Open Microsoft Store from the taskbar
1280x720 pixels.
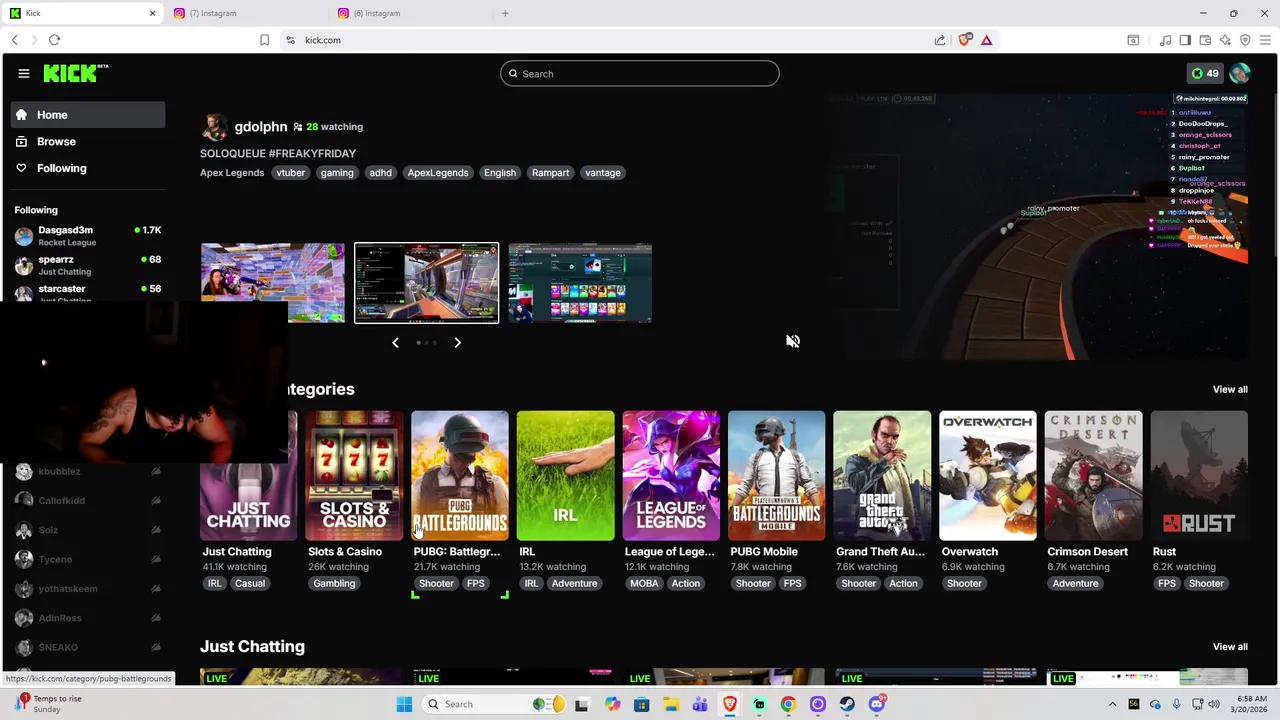tap(641, 704)
